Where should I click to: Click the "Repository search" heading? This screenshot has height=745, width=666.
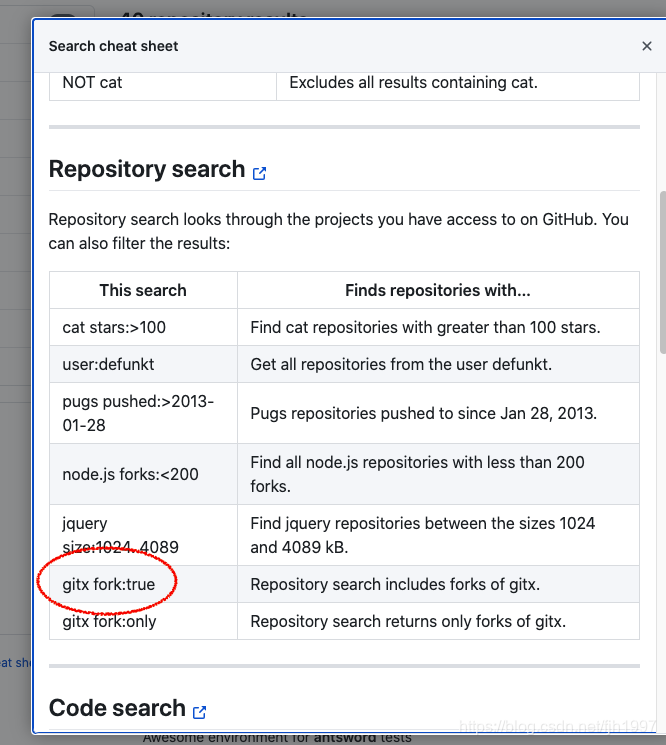click(x=147, y=170)
